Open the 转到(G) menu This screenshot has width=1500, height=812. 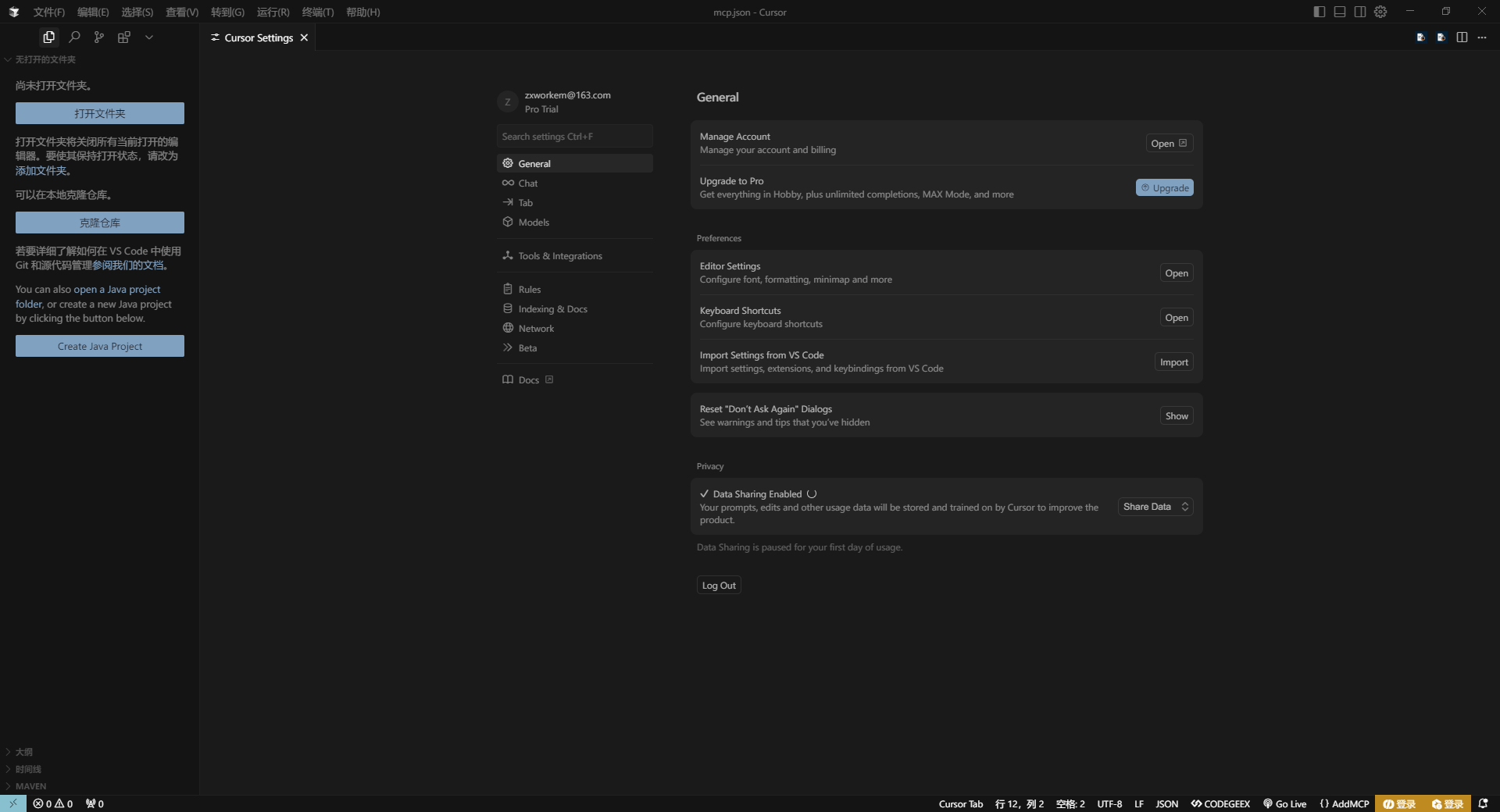(227, 12)
